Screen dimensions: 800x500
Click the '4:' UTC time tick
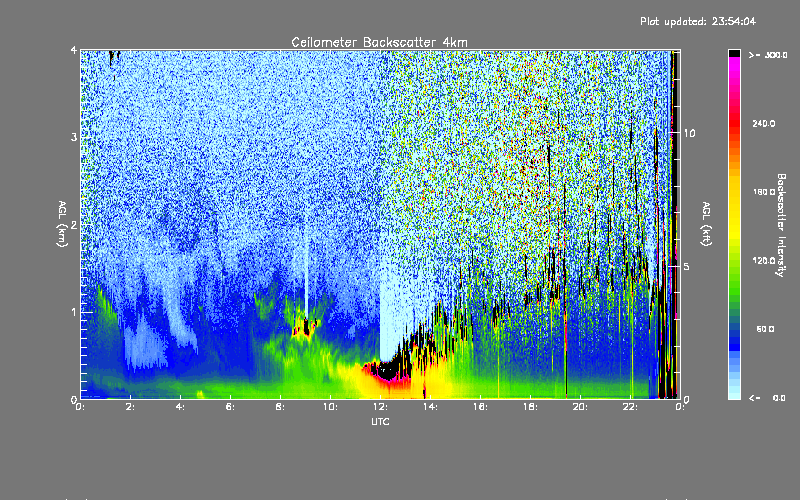click(x=180, y=407)
